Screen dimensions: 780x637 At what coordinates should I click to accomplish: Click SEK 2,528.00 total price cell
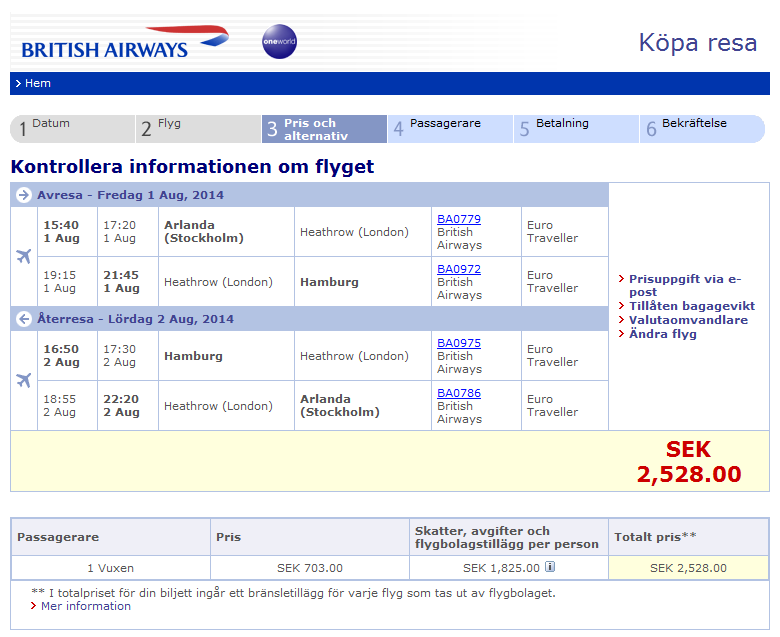[x=688, y=568]
